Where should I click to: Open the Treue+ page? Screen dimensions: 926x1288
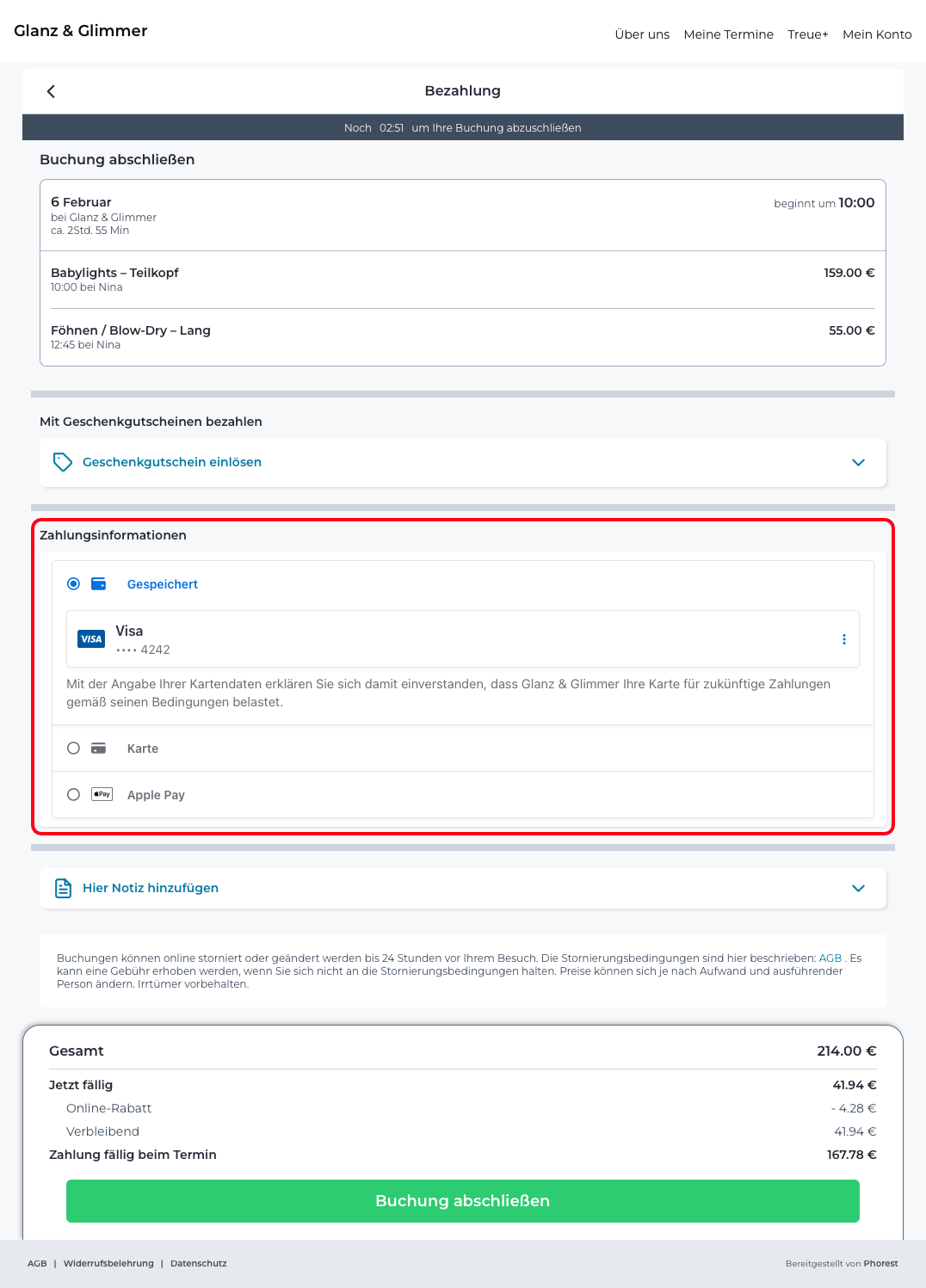click(807, 34)
